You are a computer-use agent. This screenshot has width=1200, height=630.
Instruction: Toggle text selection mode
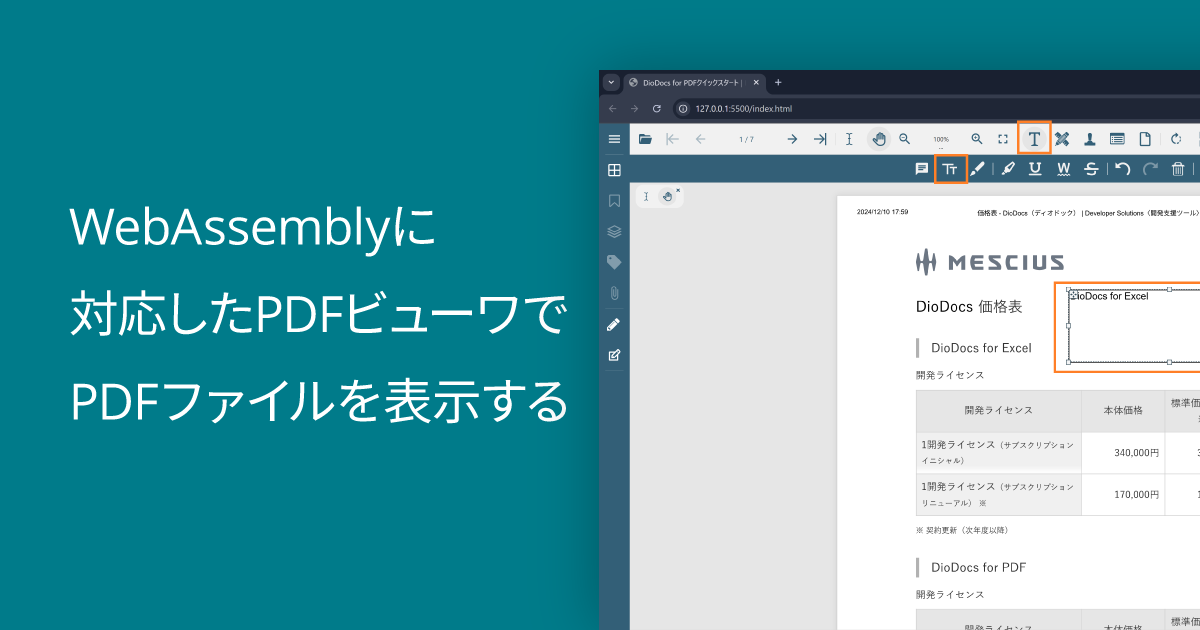tap(849, 139)
